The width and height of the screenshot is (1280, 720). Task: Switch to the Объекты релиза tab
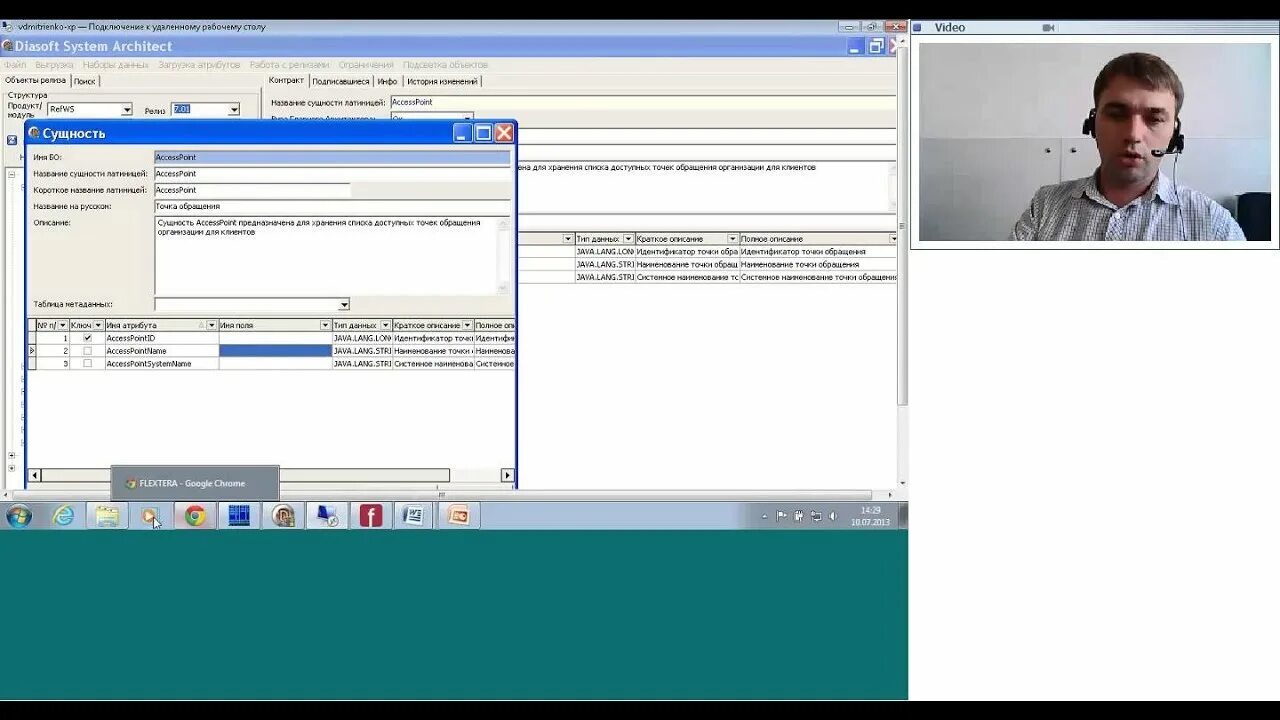35,80
